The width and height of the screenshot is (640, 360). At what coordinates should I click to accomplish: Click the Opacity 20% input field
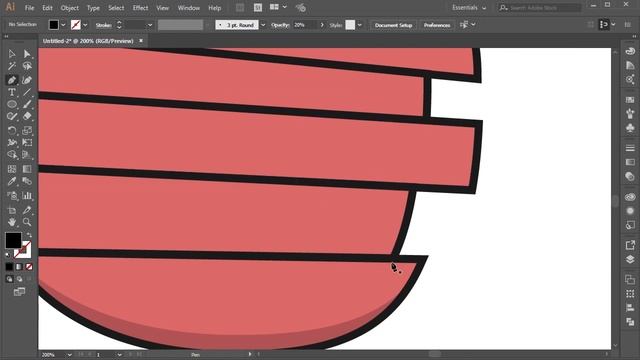(305, 25)
